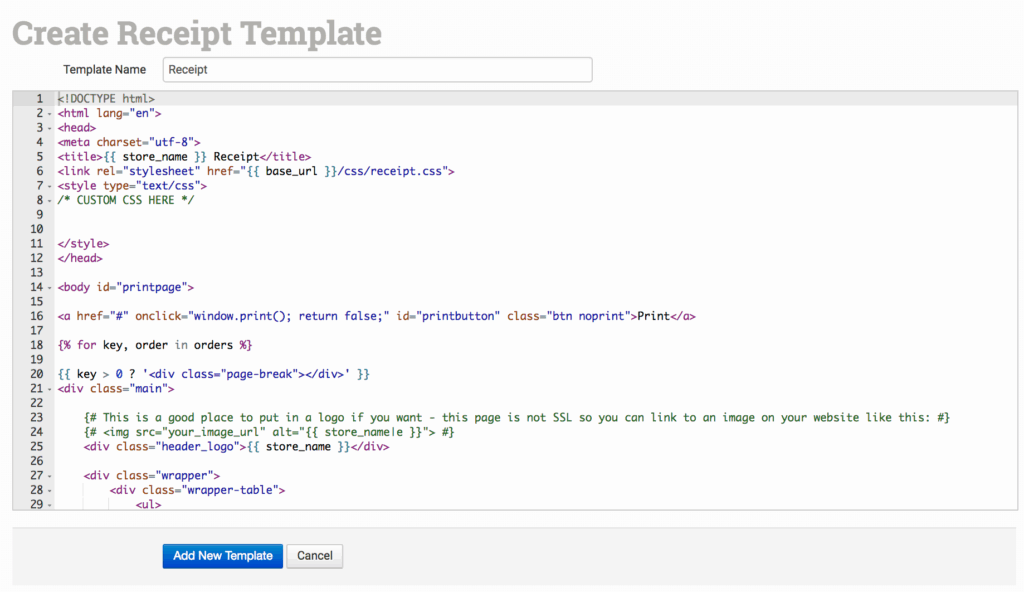Click line number 1 in the gutter
The height and width of the screenshot is (592, 1024).
click(38, 99)
